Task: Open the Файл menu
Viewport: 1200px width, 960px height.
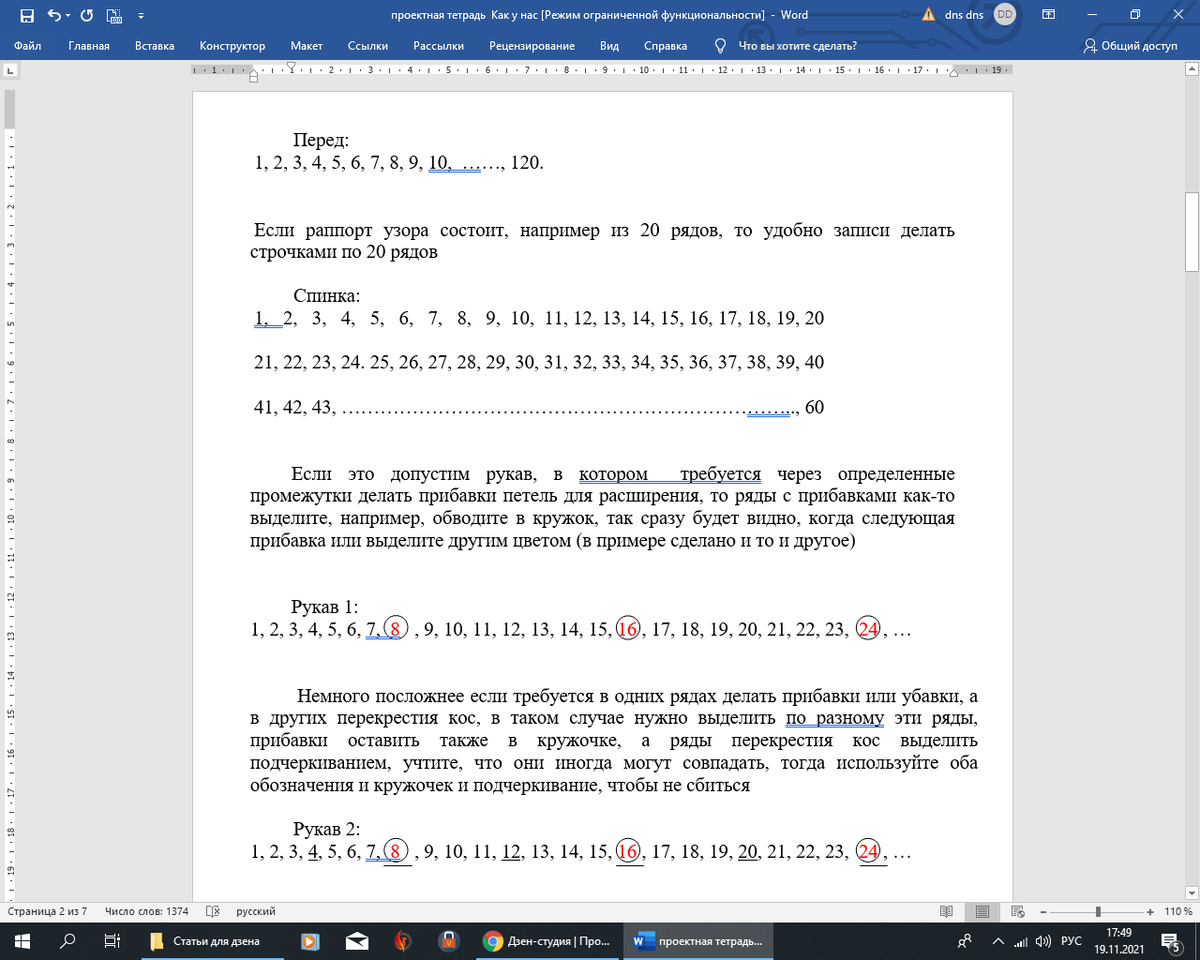Action: pos(28,46)
